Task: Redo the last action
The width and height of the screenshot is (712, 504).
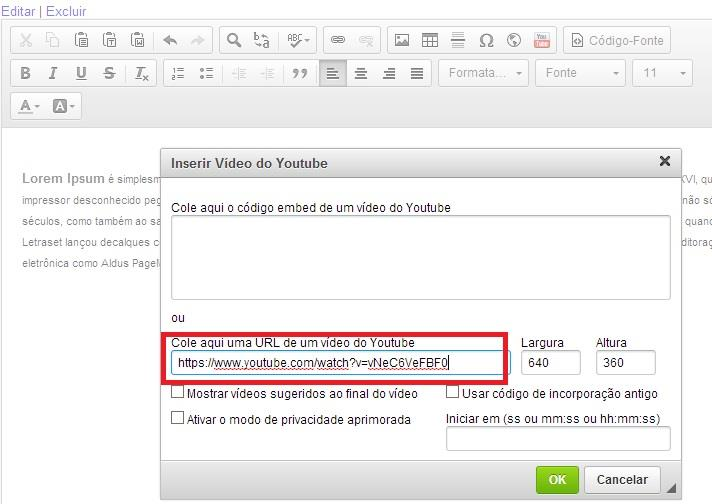Action: pos(198,40)
